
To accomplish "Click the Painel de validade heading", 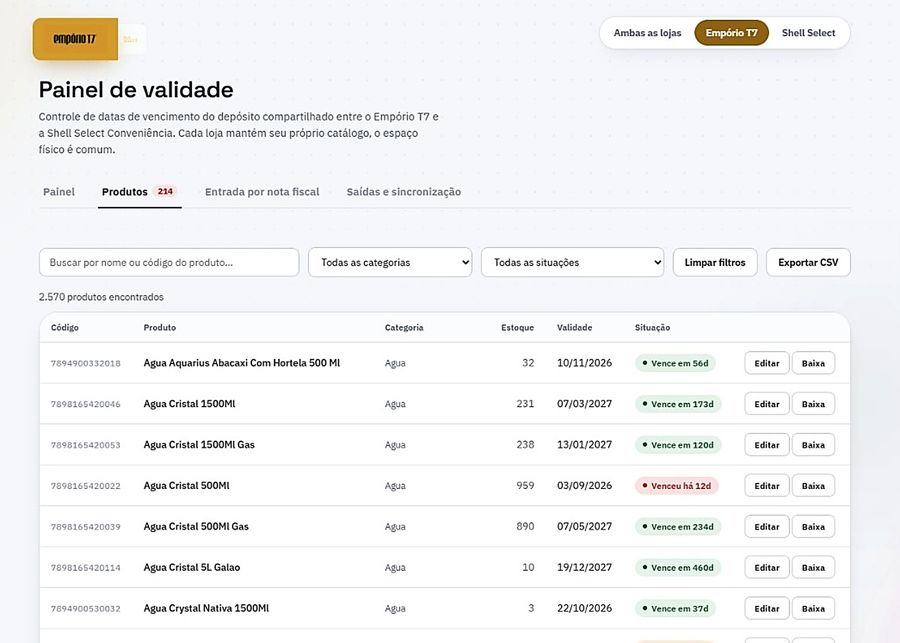I will 136,90.
